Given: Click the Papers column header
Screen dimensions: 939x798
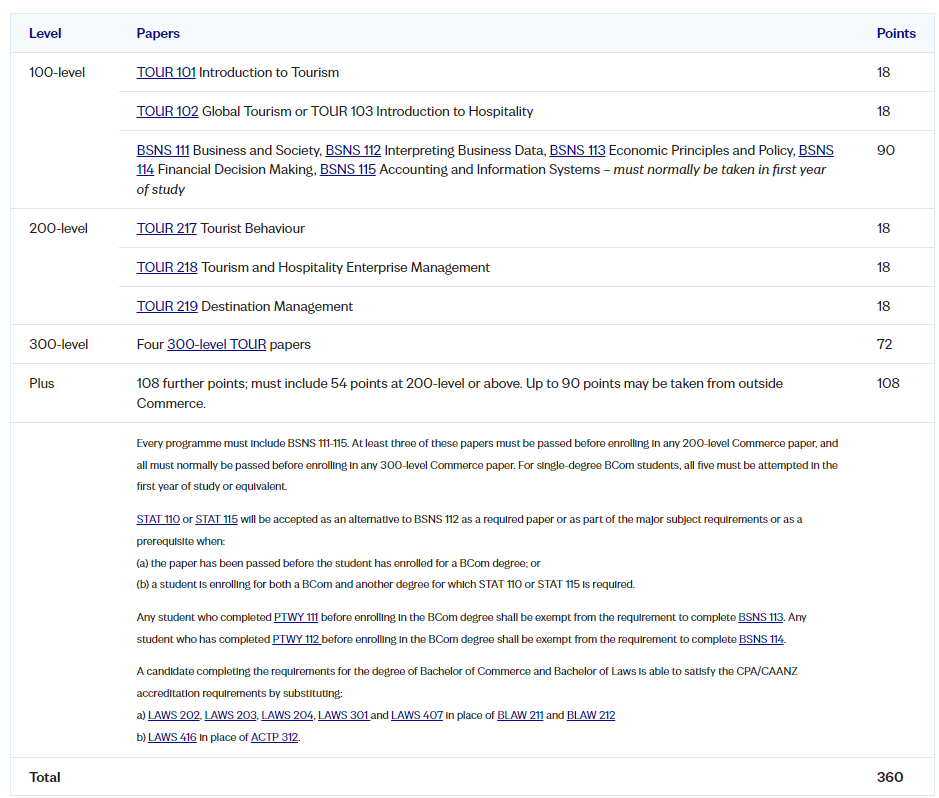Looking at the screenshot, I should [158, 34].
